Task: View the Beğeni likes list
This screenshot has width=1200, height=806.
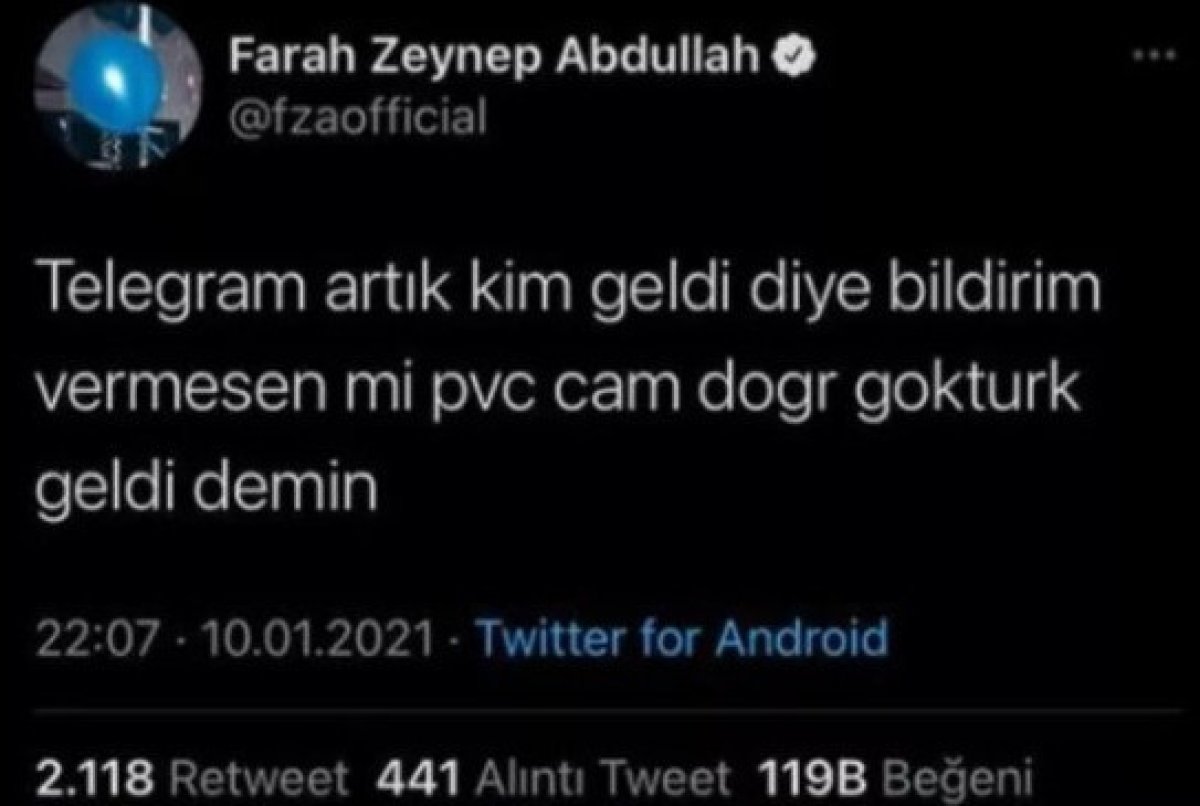Action: 940,776
